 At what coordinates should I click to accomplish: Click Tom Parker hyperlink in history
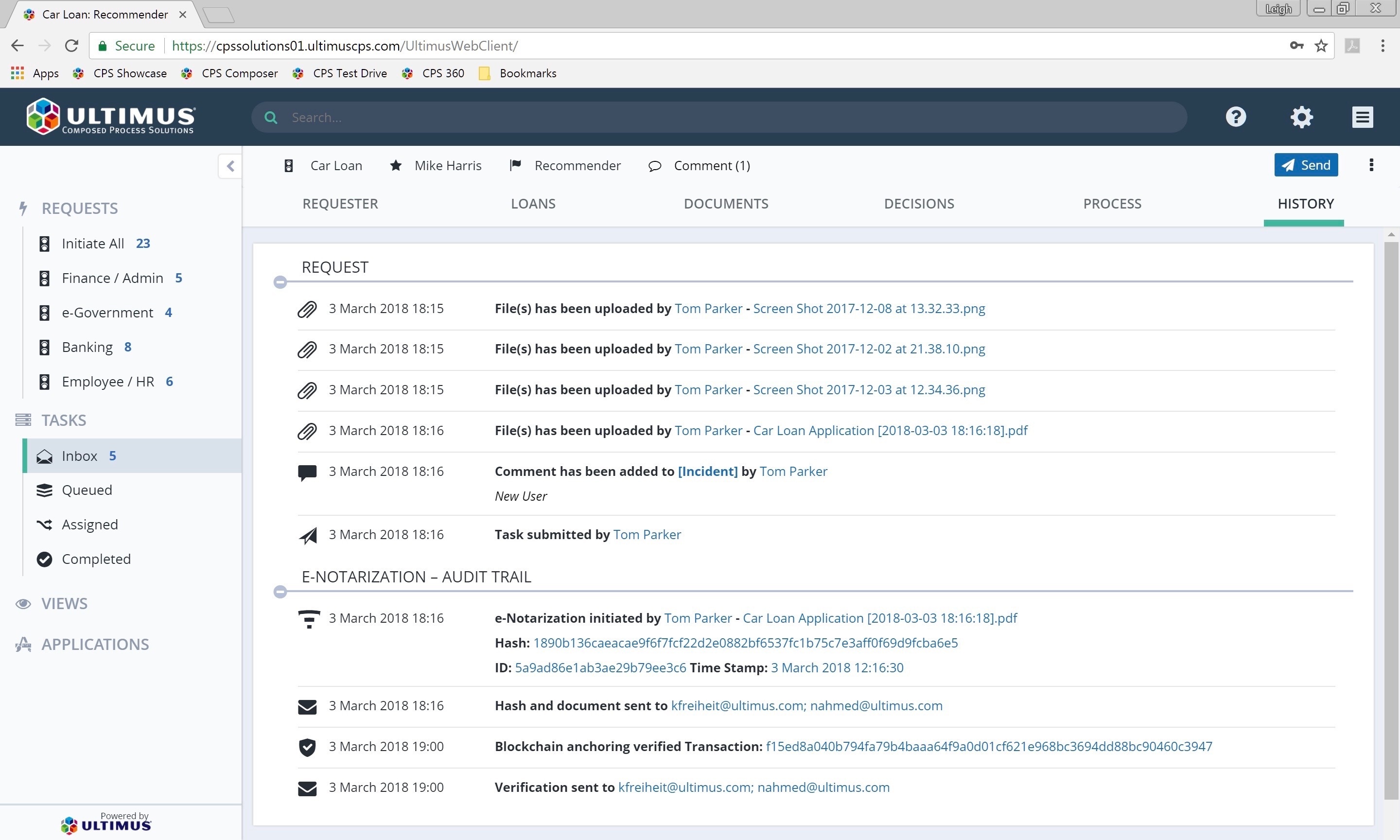click(708, 307)
